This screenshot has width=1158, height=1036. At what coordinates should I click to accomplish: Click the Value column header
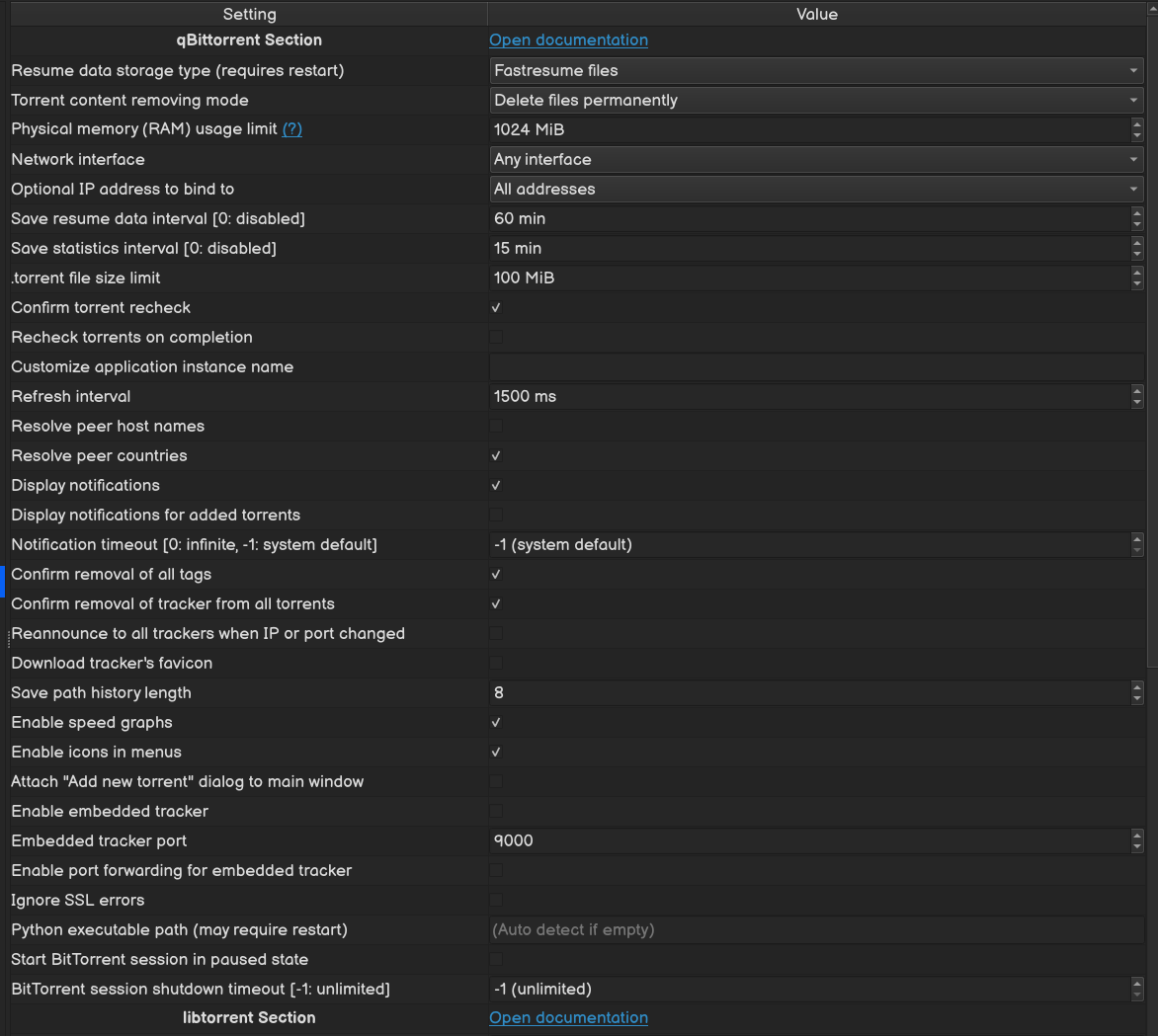tap(817, 14)
